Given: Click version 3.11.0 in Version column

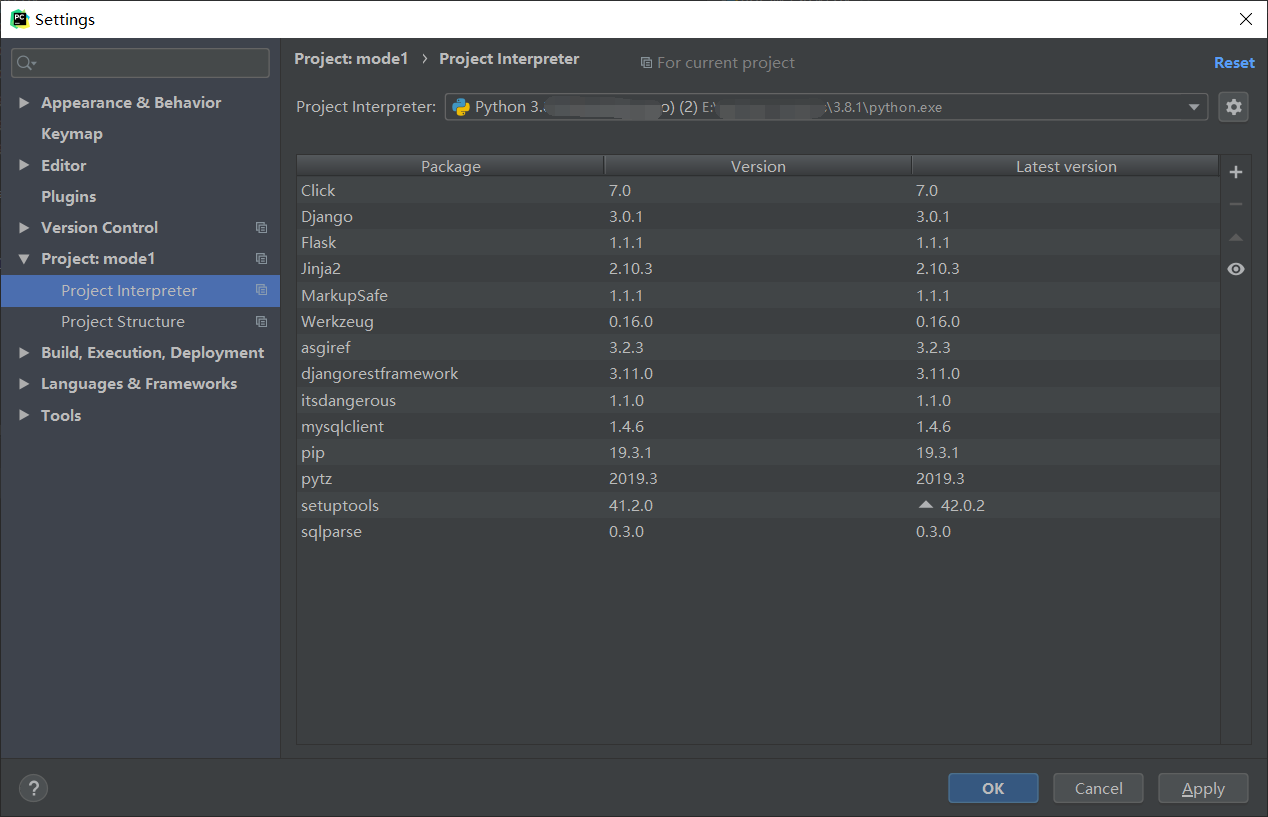Looking at the screenshot, I should [x=631, y=374].
